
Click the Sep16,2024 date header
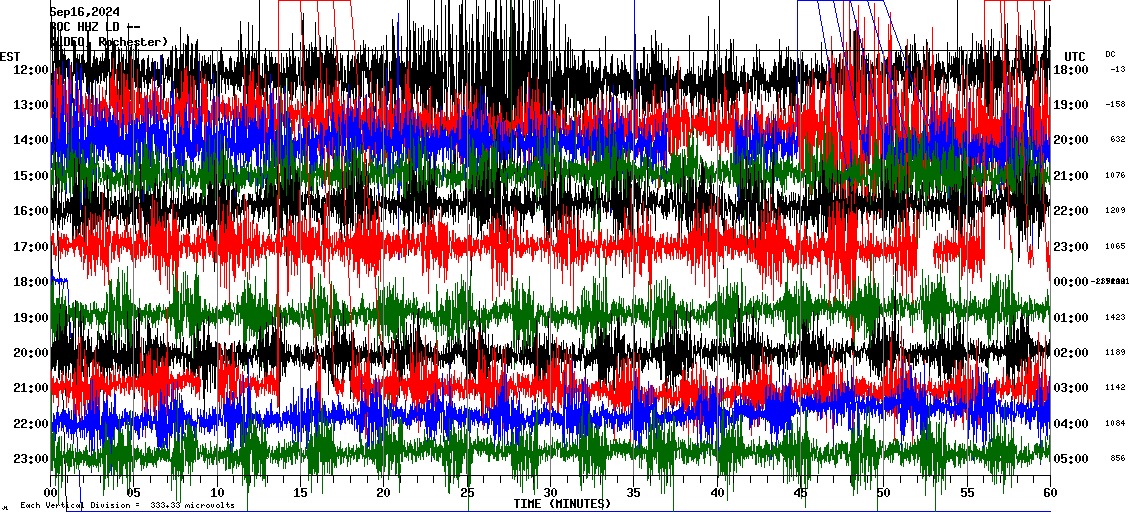[91, 12]
